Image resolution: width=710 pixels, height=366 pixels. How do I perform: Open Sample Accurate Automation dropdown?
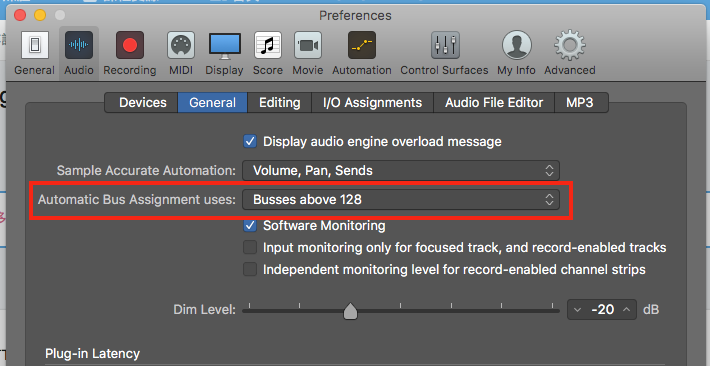coord(401,171)
